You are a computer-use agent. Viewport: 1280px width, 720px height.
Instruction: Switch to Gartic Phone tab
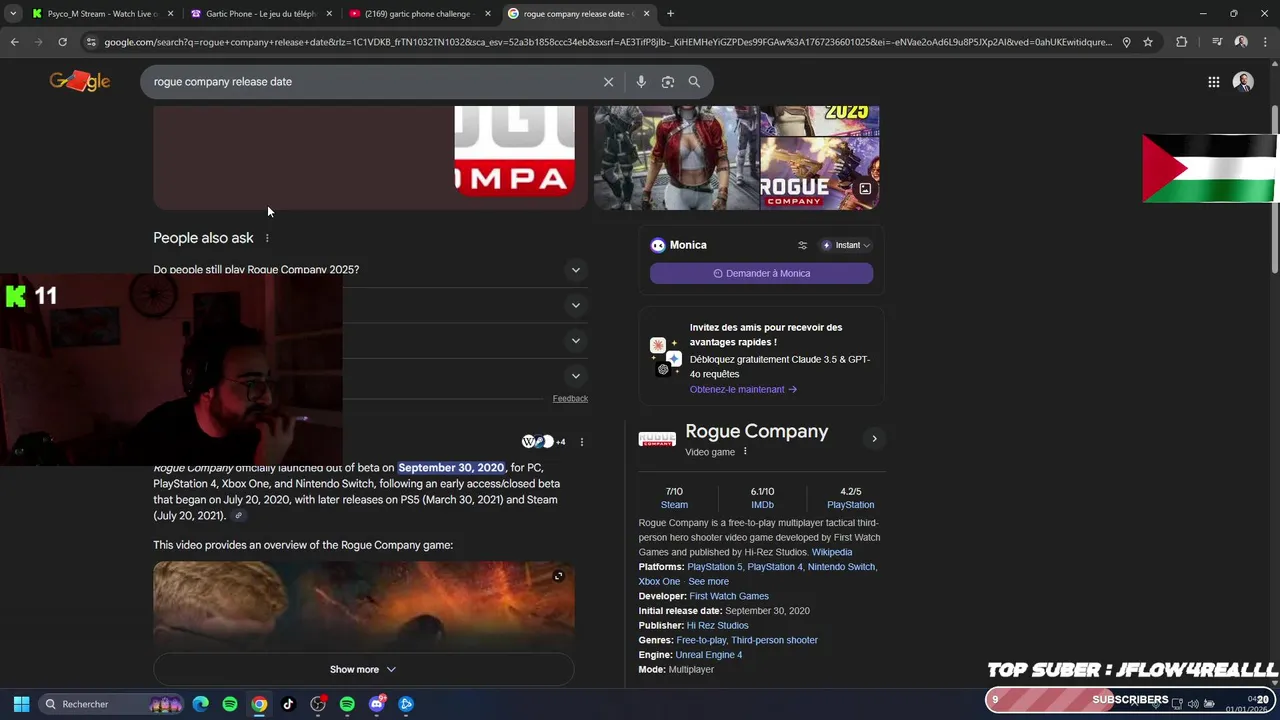(x=260, y=14)
